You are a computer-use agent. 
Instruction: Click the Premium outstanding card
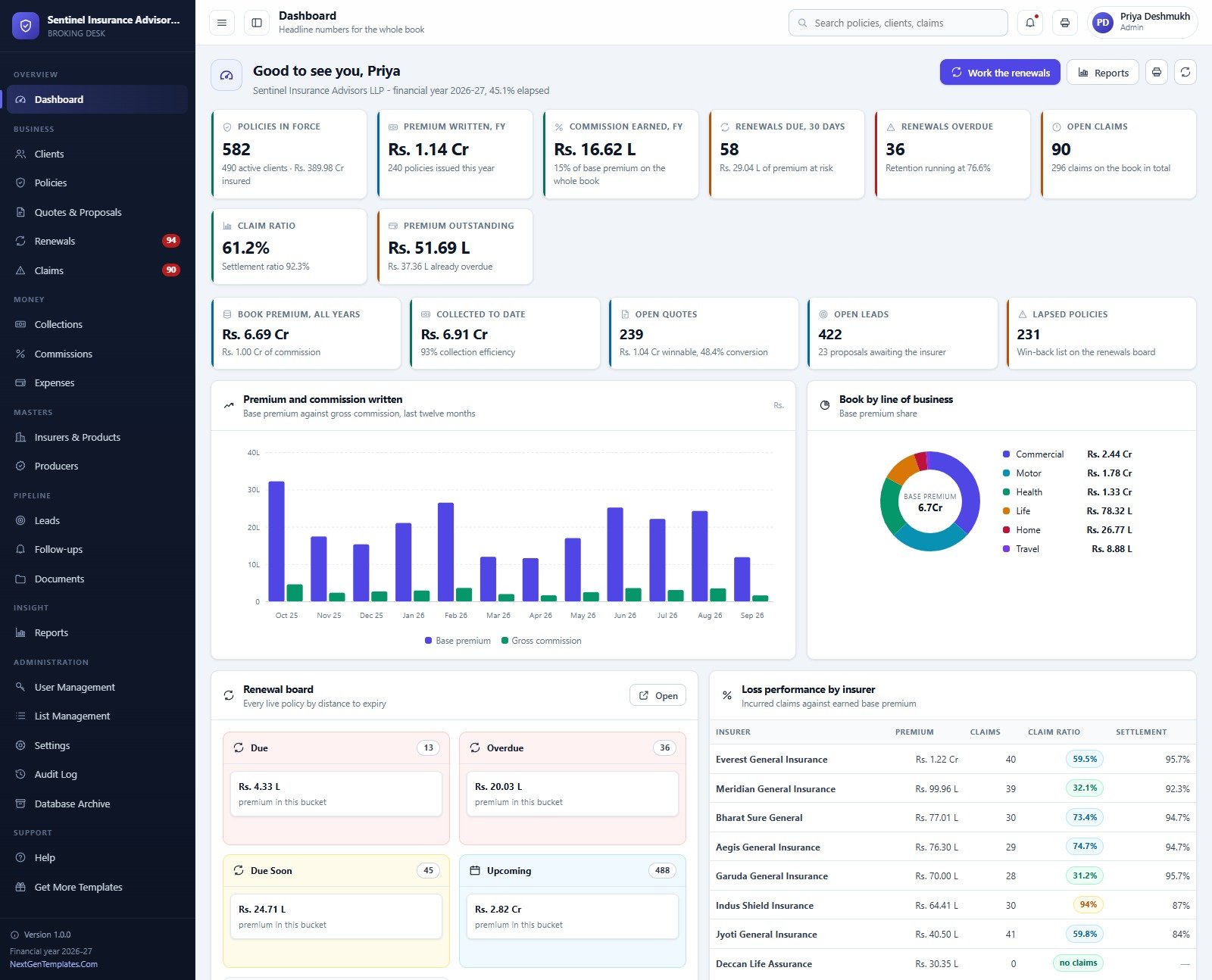[x=454, y=247]
